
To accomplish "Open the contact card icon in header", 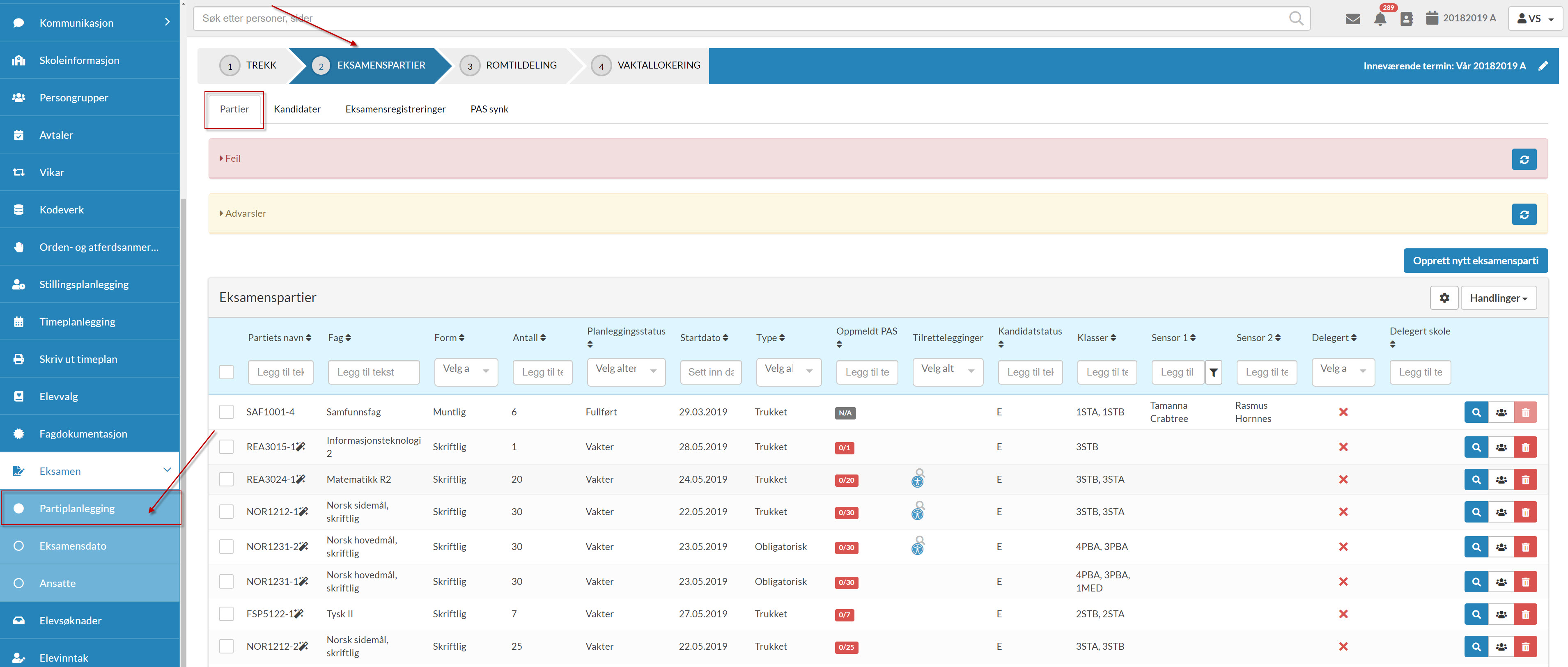I will tap(1406, 19).
